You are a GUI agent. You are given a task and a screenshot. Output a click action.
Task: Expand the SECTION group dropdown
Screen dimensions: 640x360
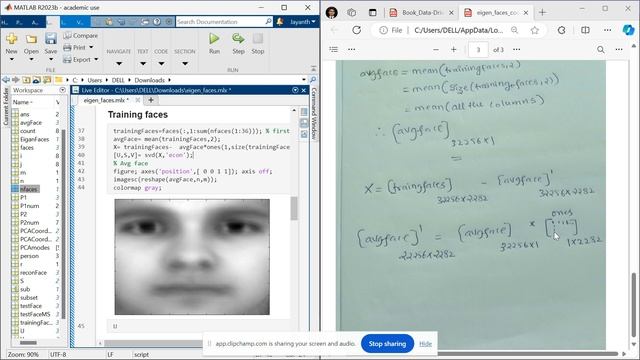185,64
